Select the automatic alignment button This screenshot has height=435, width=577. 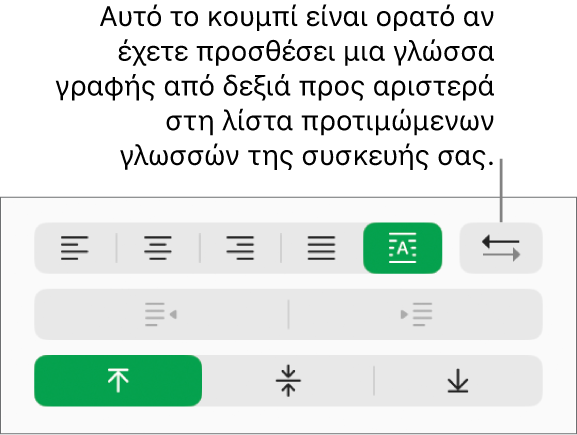click(x=403, y=248)
